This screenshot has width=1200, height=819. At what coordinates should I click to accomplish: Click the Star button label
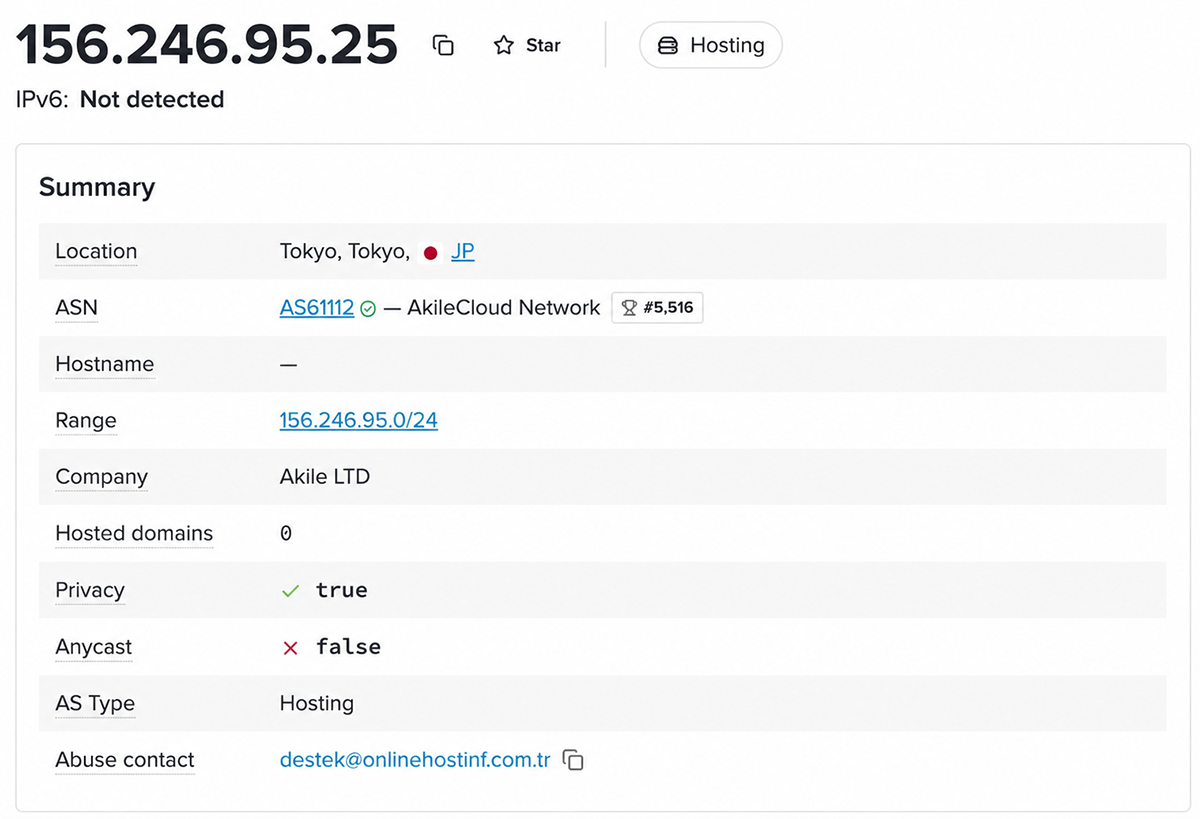coord(543,45)
